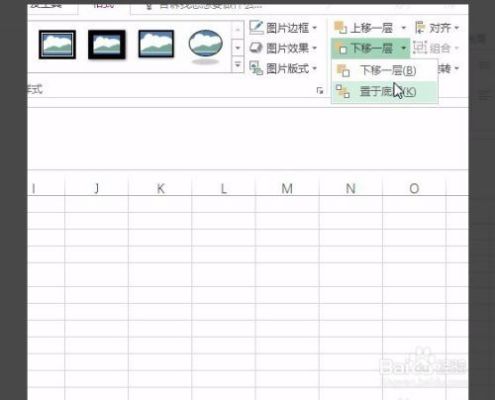The width and height of the screenshot is (495, 400).
Task: Click the 图片边框 picture border icon
Action: (256, 28)
